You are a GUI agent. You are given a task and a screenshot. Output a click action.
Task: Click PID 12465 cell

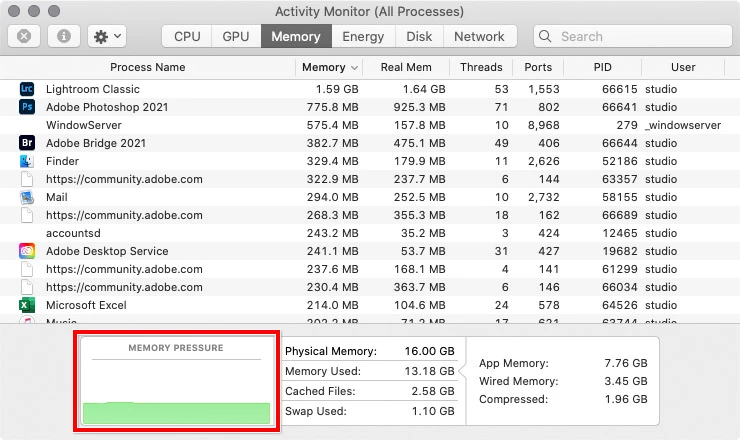pyautogui.click(x=620, y=233)
